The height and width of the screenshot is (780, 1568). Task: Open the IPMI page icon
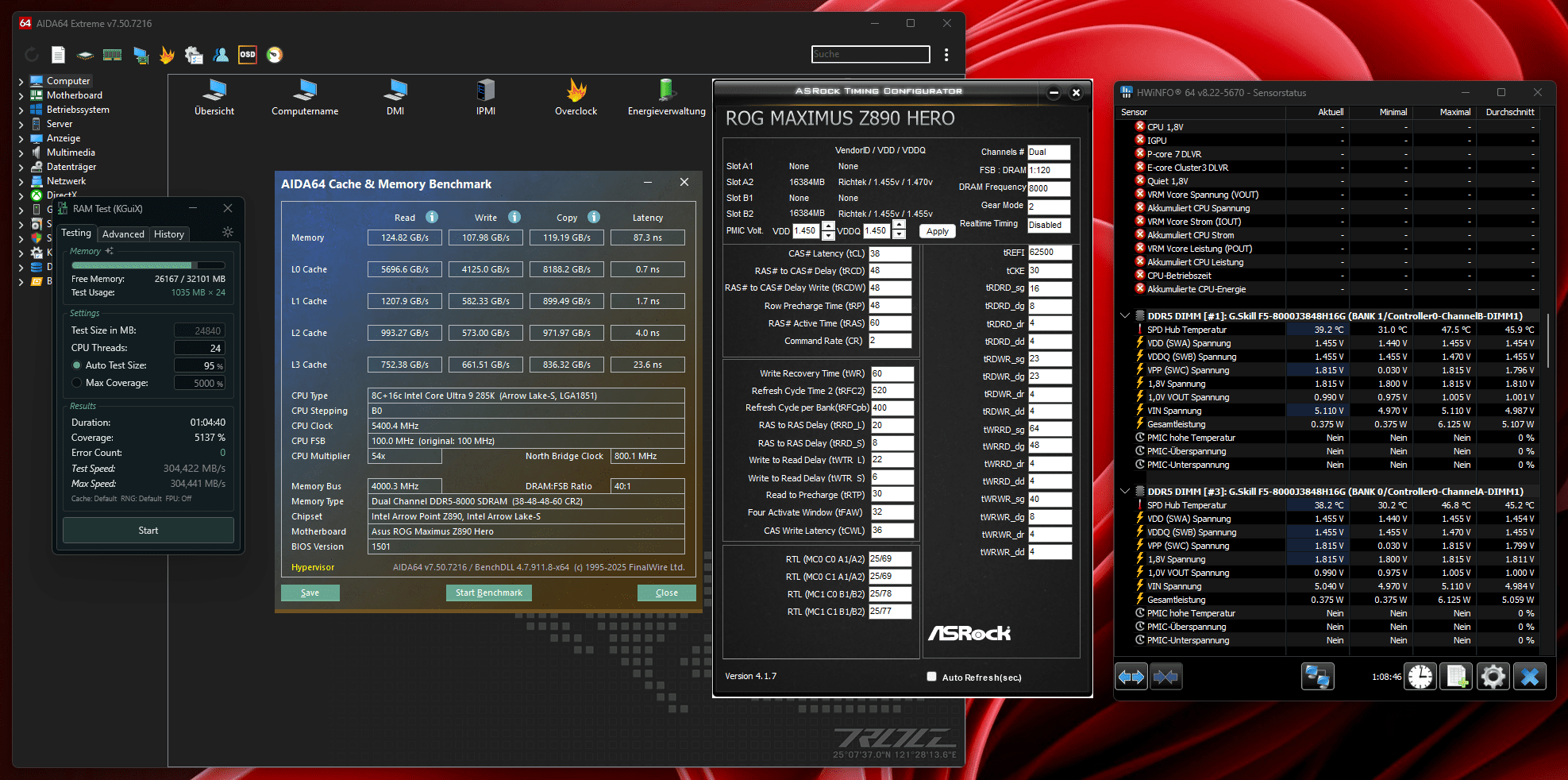pos(486,98)
